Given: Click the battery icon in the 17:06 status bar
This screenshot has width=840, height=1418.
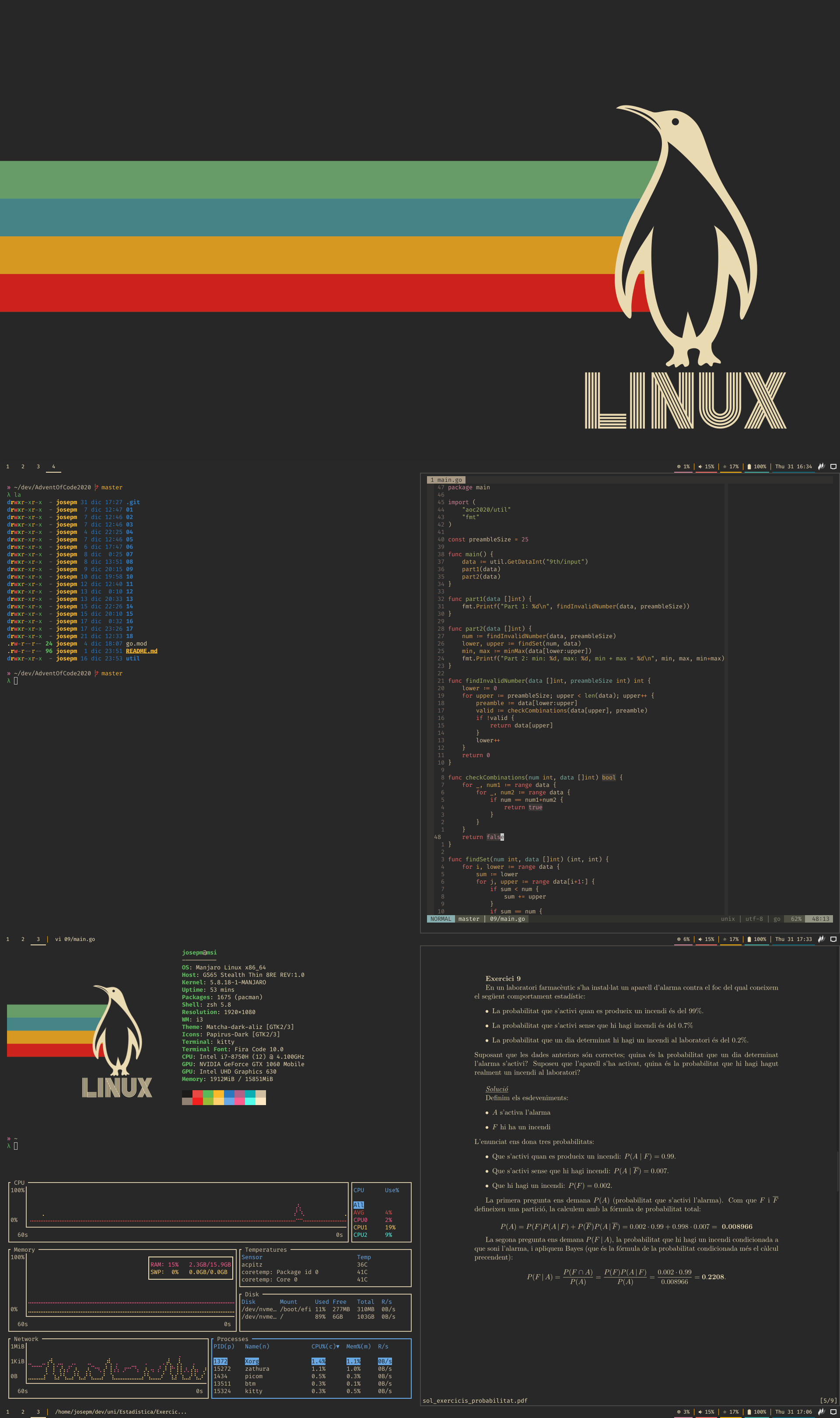Looking at the screenshot, I should coord(749,1412).
